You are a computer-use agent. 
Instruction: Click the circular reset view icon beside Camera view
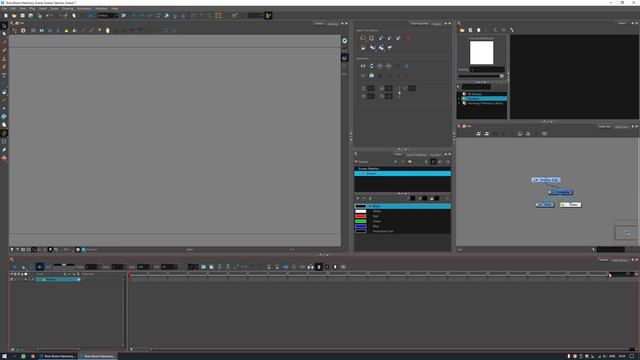pos(344,41)
